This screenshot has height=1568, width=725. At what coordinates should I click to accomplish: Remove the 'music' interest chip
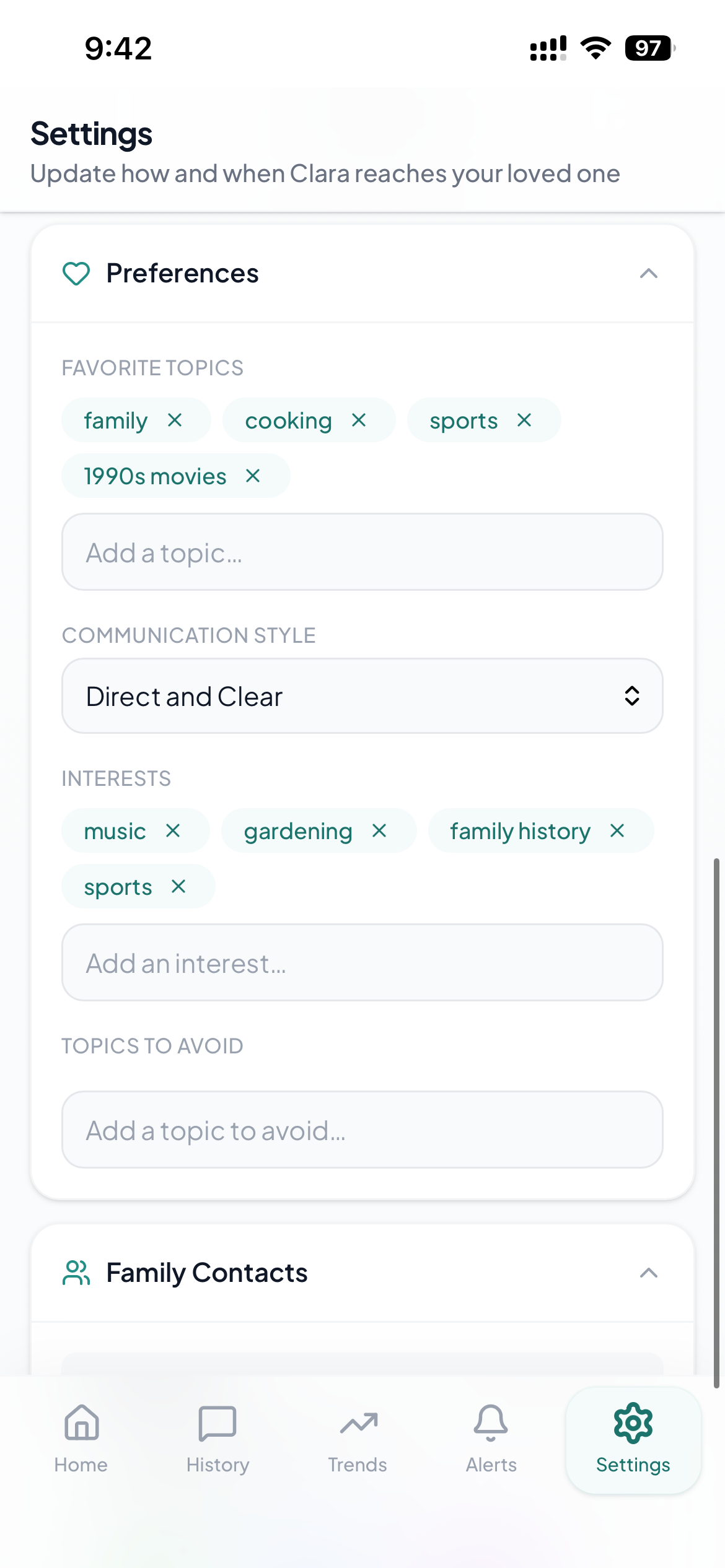pyautogui.click(x=173, y=831)
